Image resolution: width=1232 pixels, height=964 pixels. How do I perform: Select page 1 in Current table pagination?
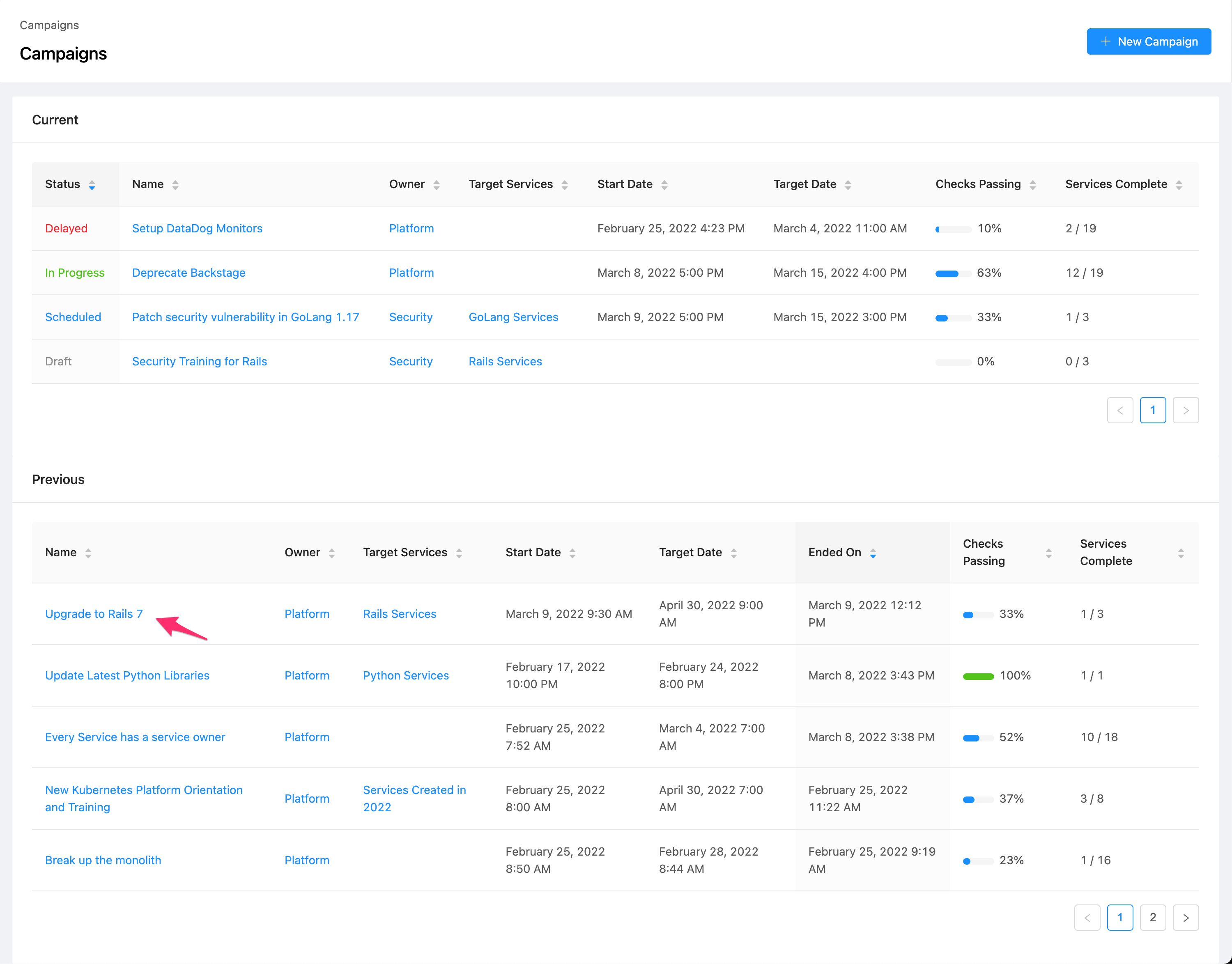[x=1153, y=410]
